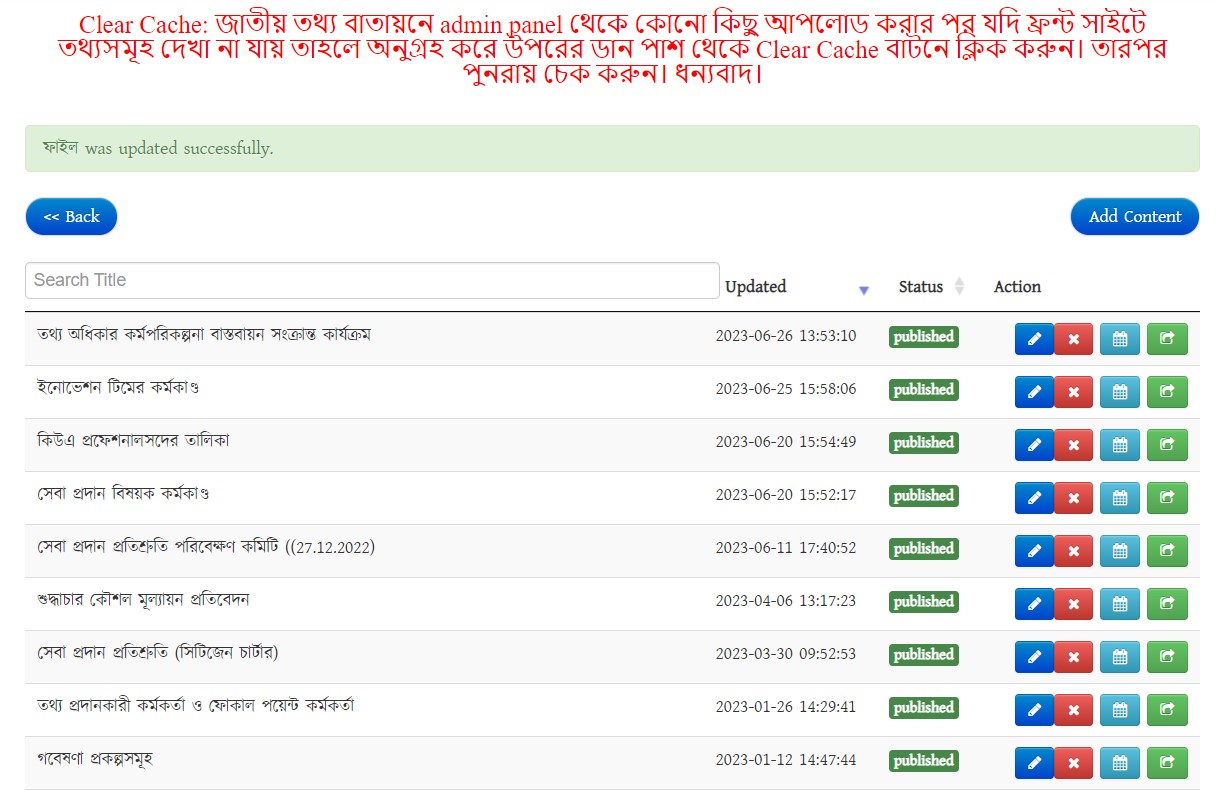The width and height of the screenshot is (1216, 790).
Task: Click edit pencil icon for ইনোভেশন টিমের কর্মকাণ্ড
Action: [x=1034, y=392]
